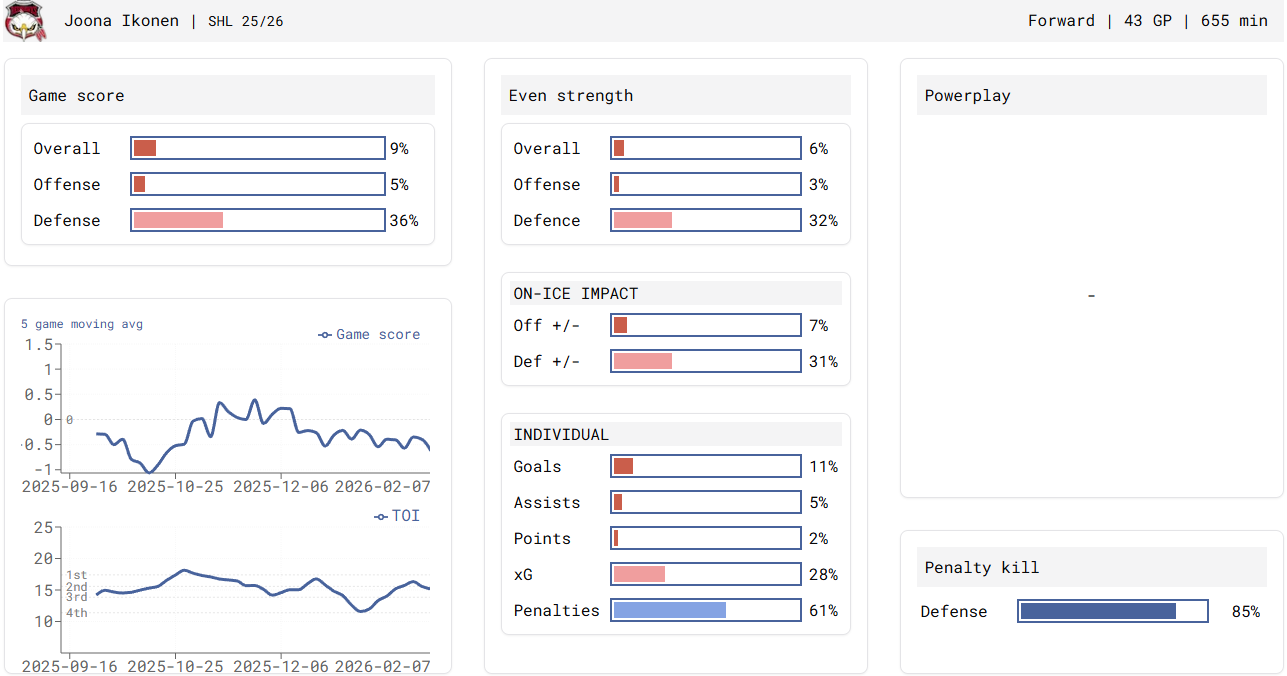Click the Penalty kill section header
Viewport: 1287px width, 676px height.
point(1091,568)
